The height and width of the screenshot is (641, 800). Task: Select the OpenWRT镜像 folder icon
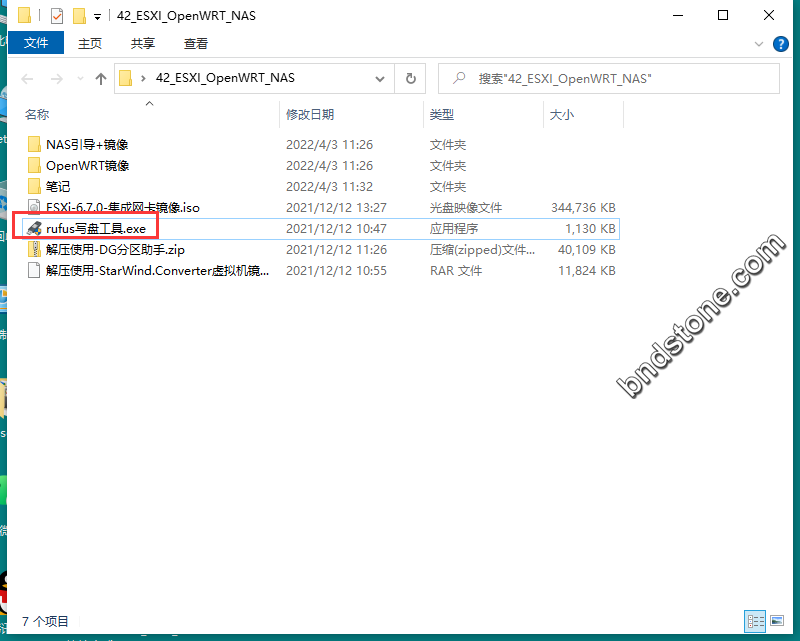click(34, 165)
